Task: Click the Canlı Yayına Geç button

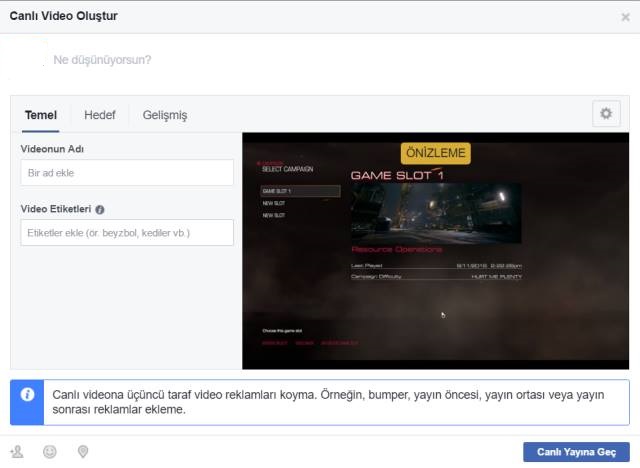Action: coord(576,452)
